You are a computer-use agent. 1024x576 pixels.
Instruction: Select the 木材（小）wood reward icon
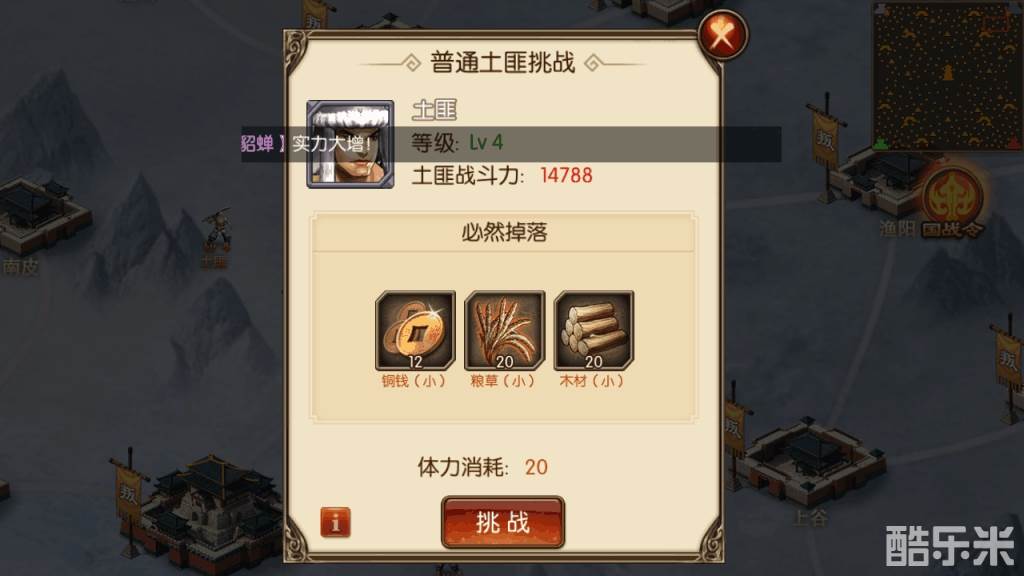click(594, 330)
